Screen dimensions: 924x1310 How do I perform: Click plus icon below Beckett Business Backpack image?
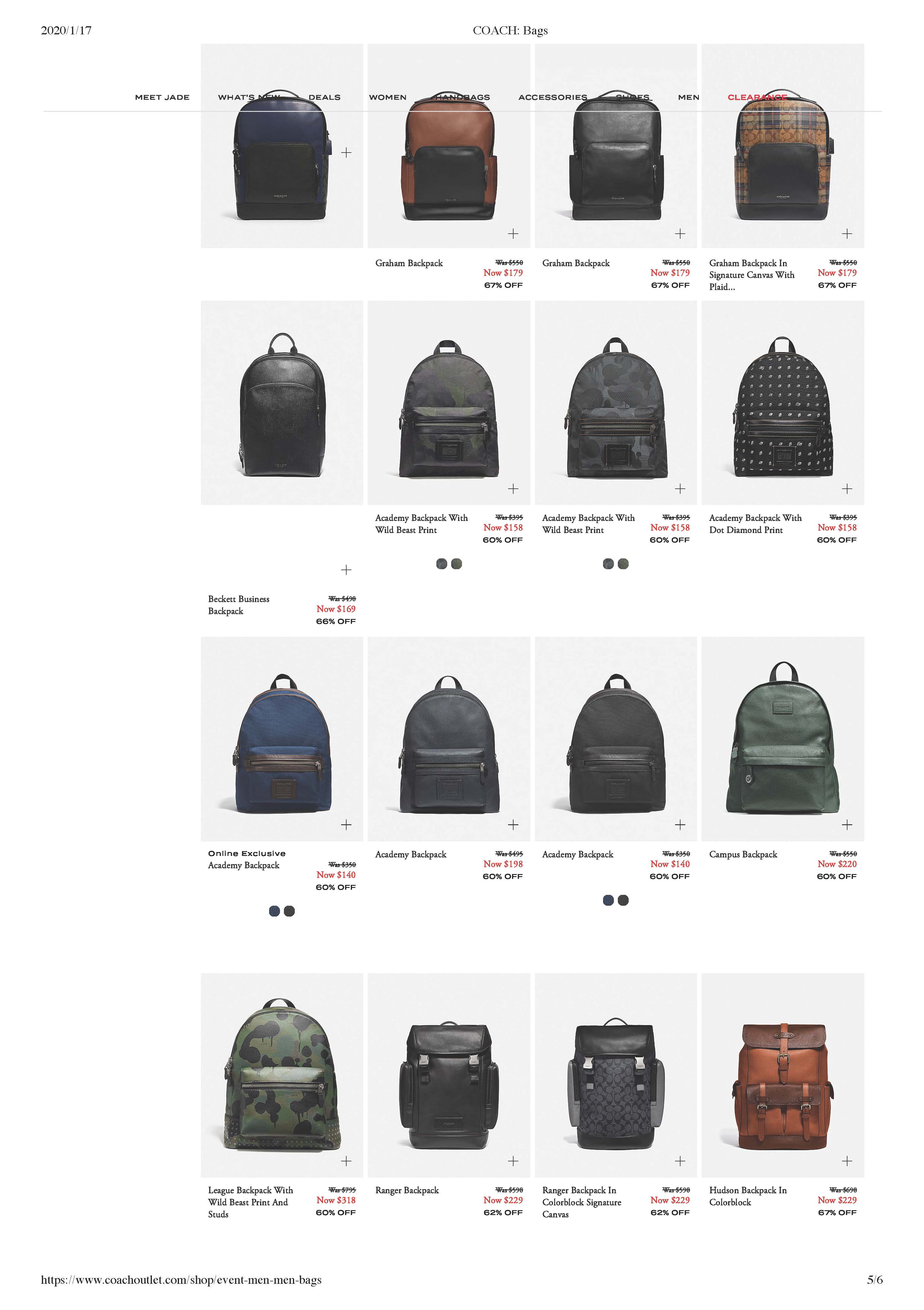click(x=346, y=570)
